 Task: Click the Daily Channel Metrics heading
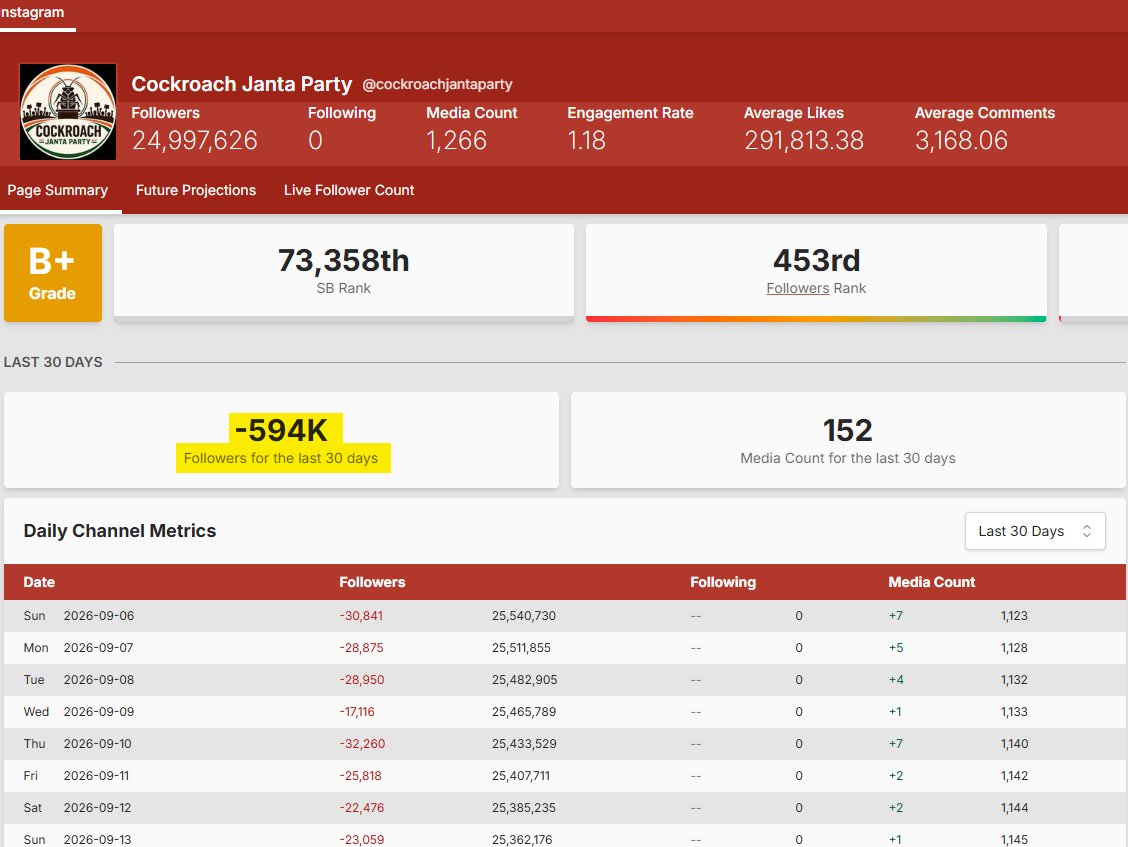119,531
